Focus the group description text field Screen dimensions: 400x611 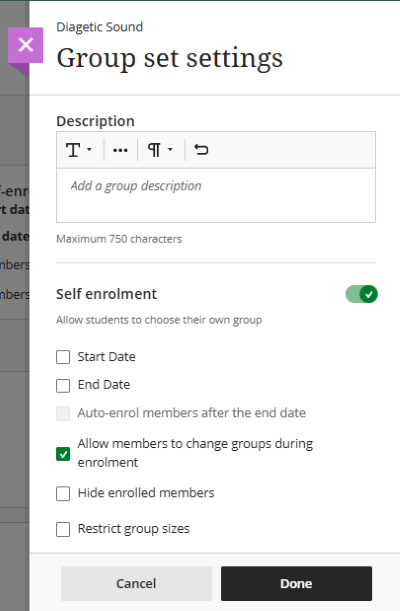pos(216,195)
